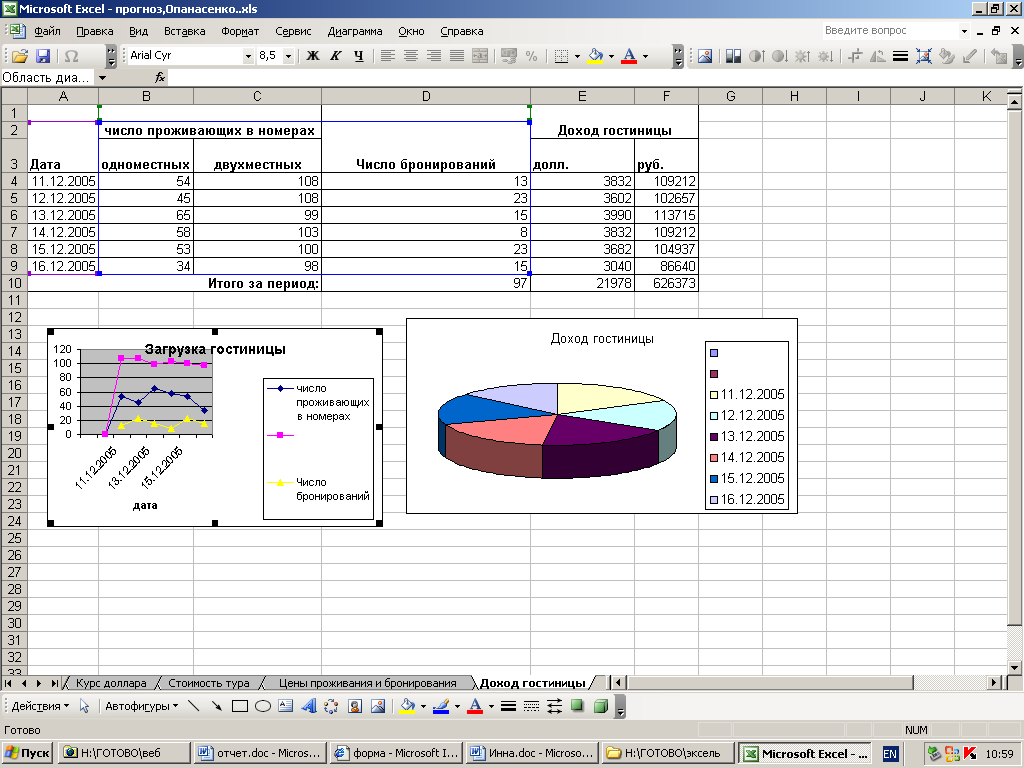Click the Line Style picture icon
1024x768 pixels.
(x=901, y=56)
